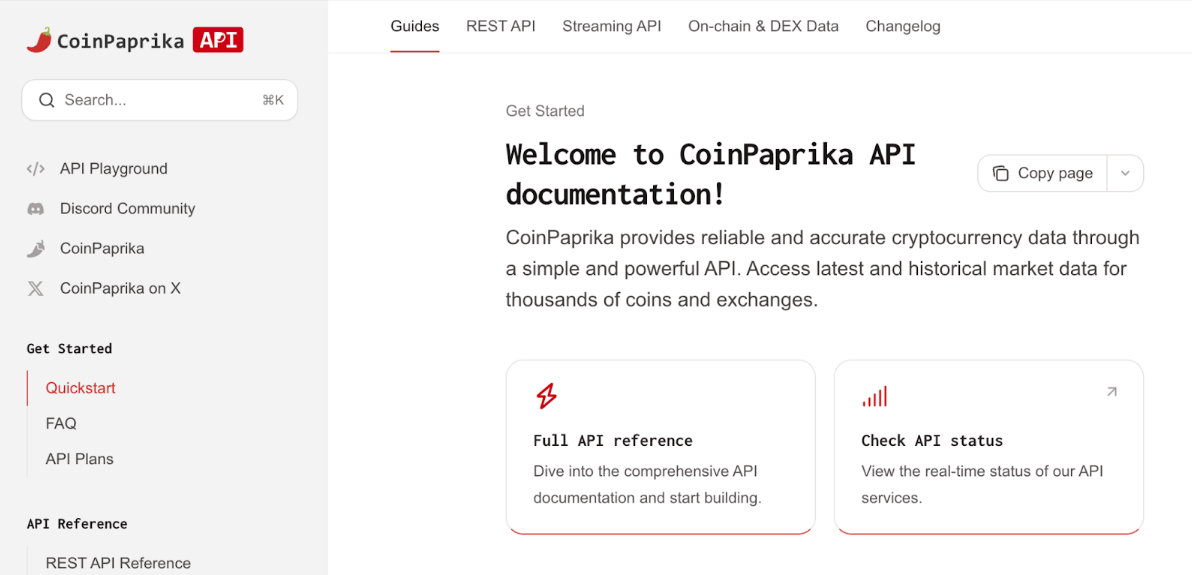
Task: Switch to the Guides tab
Action: (x=415, y=26)
